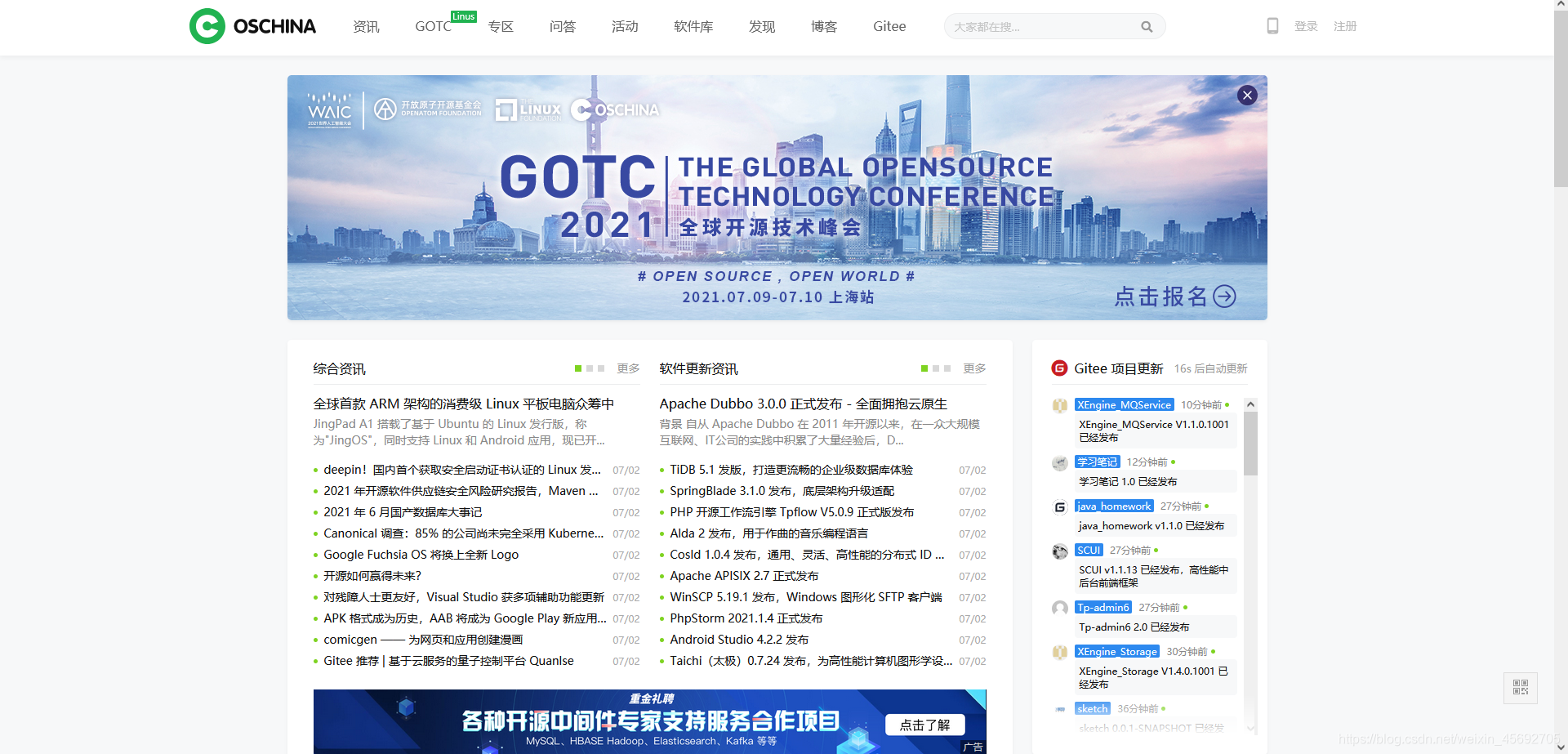Click avatar beside java_homework entry
The height and width of the screenshot is (754, 1568).
click(x=1060, y=507)
